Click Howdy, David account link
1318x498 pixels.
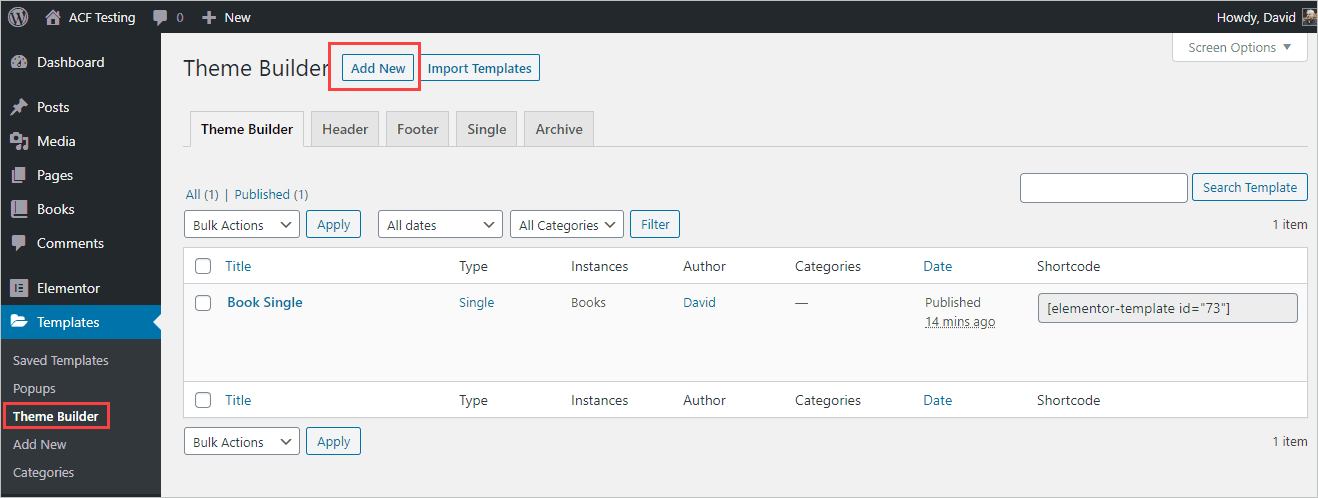click(x=1256, y=17)
